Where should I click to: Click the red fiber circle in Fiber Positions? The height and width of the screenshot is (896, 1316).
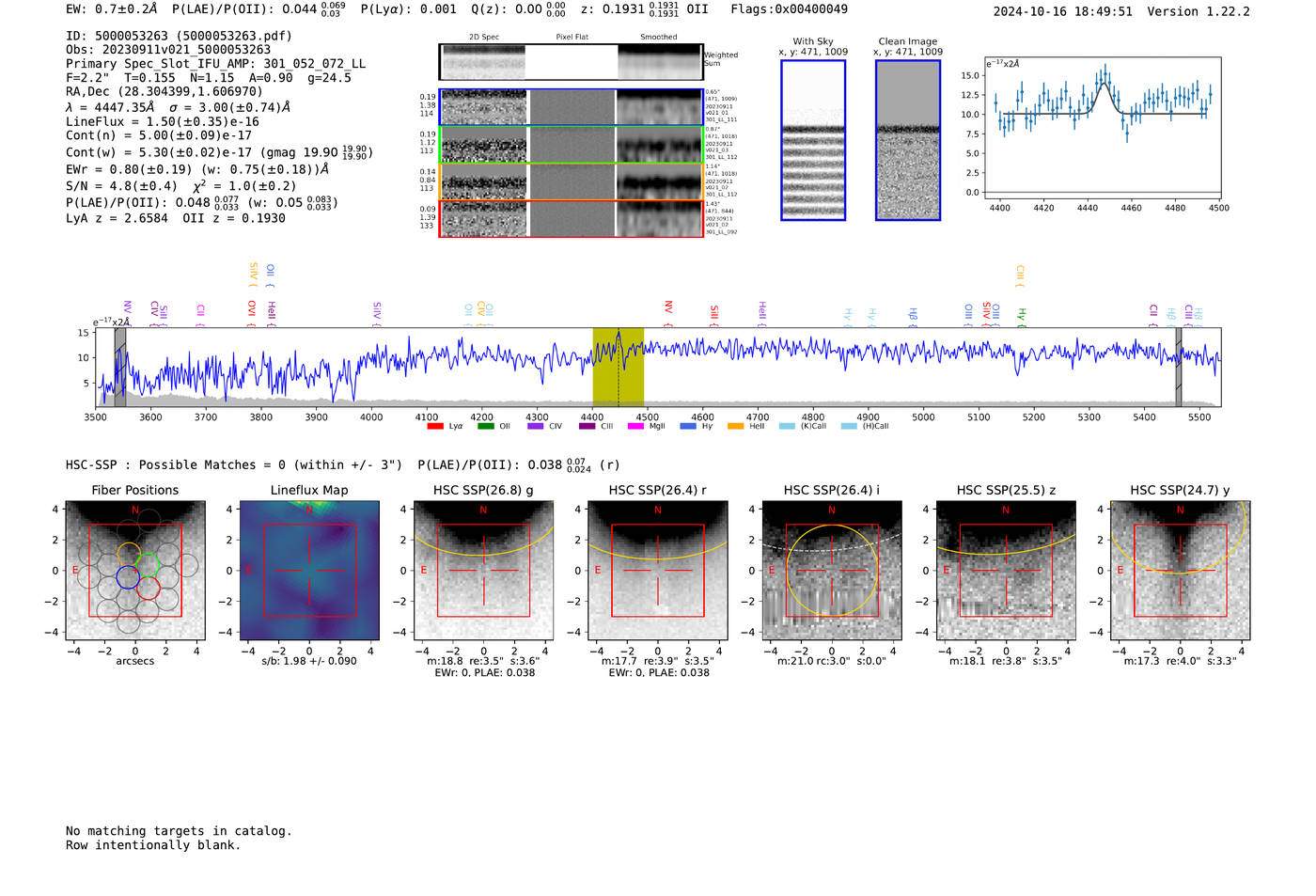[x=149, y=589]
